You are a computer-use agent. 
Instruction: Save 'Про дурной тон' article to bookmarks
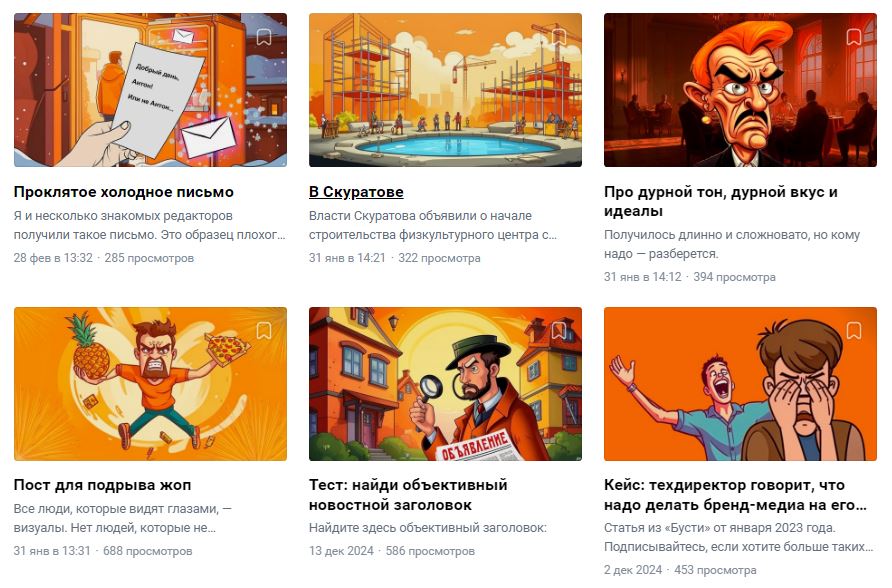click(x=853, y=38)
